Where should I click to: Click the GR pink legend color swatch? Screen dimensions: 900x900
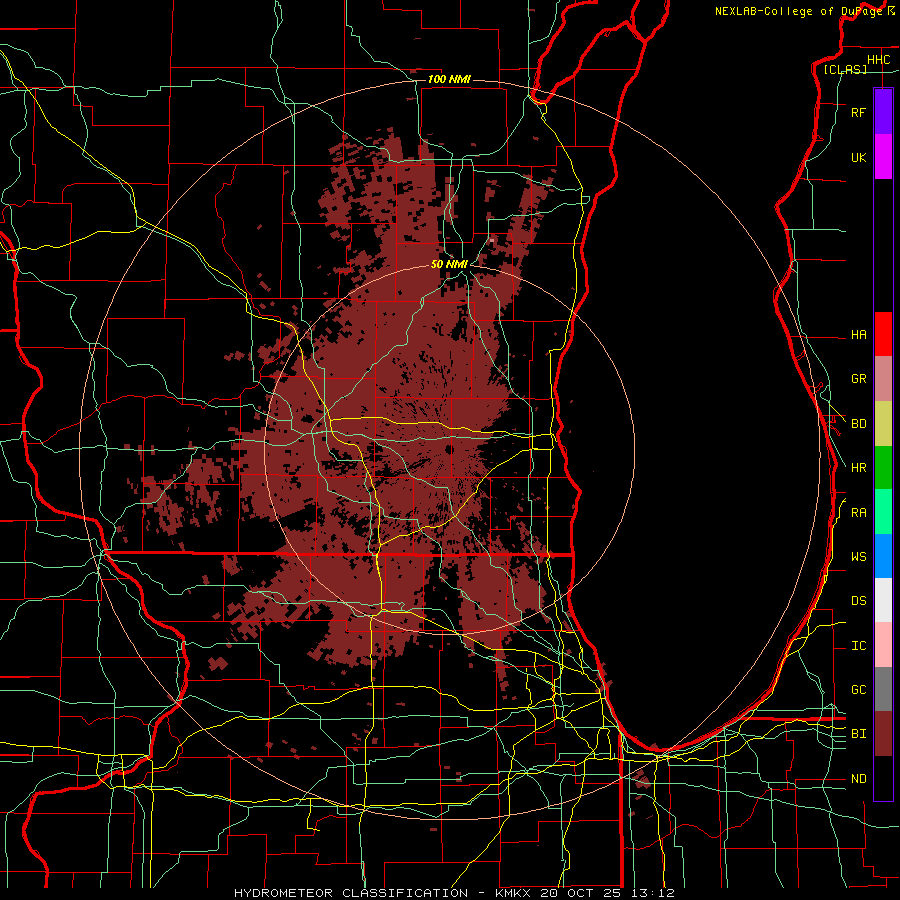point(883,378)
